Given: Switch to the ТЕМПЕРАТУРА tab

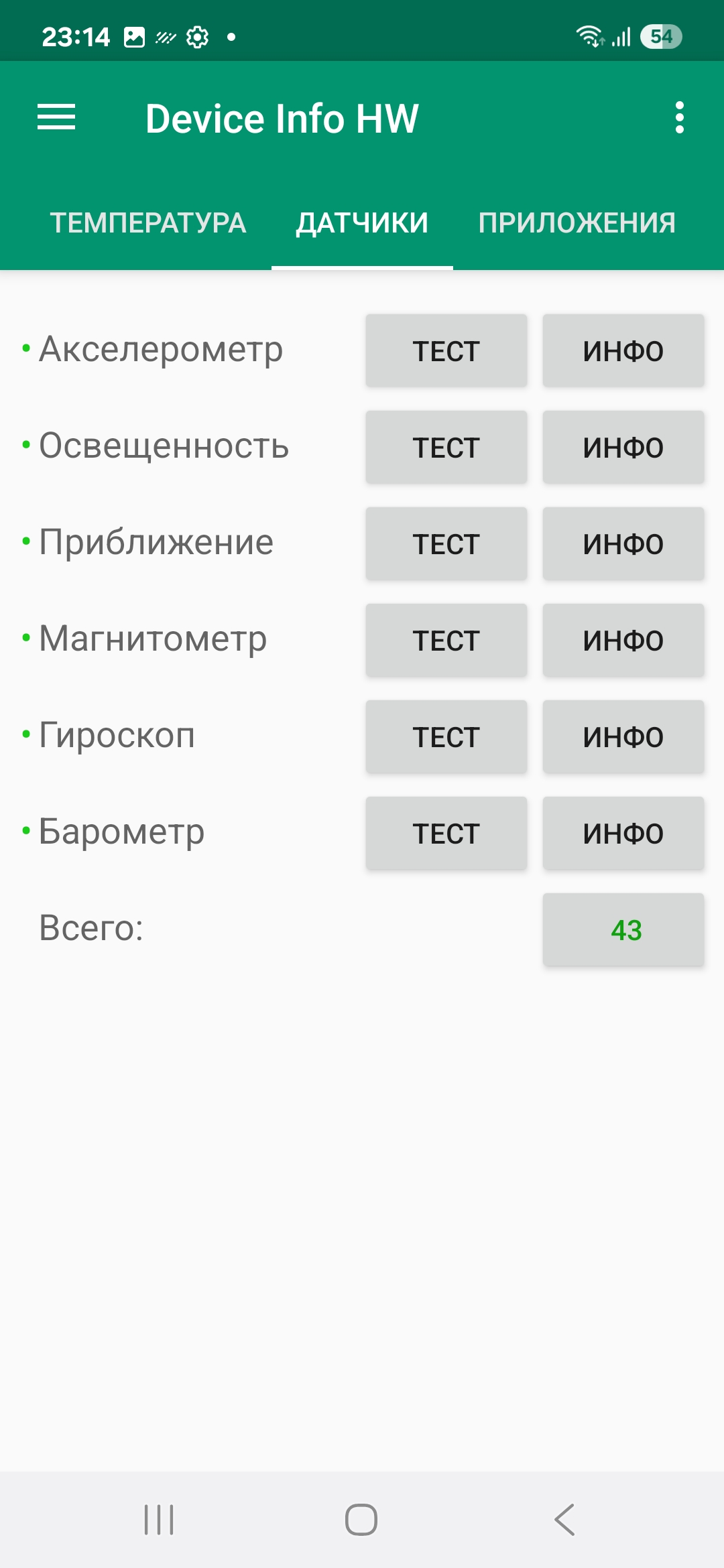Looking at the screenshot, I should (148, 223).
